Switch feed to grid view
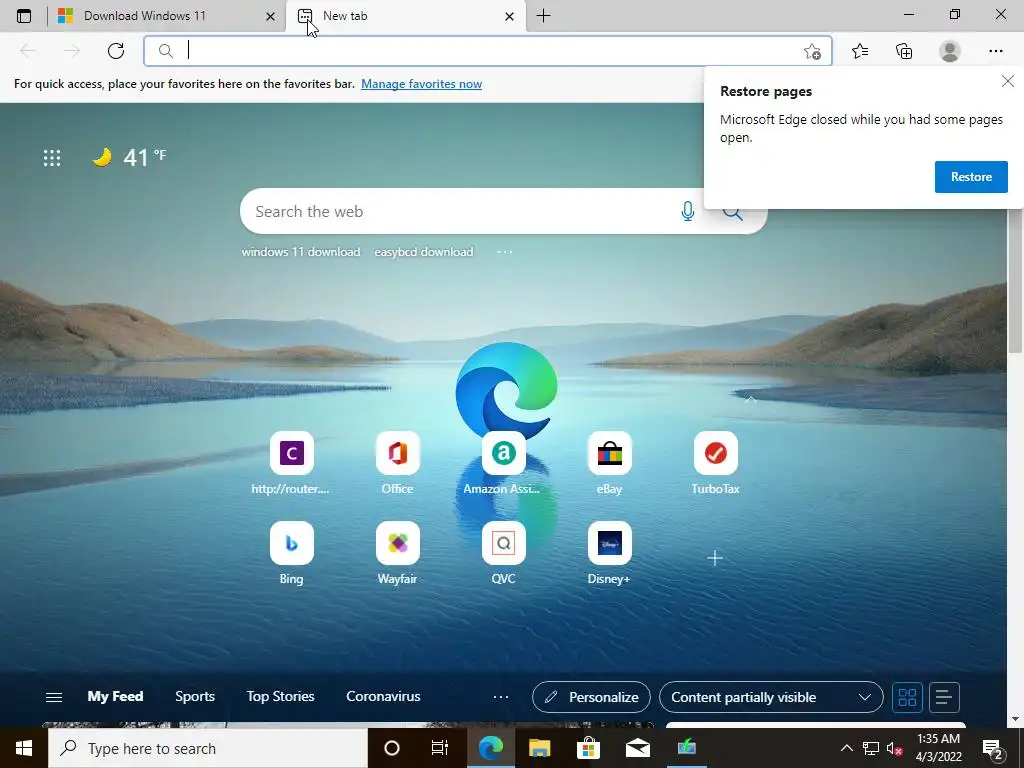This screenshot has height=768, width=1024. [x=907, y=697]
